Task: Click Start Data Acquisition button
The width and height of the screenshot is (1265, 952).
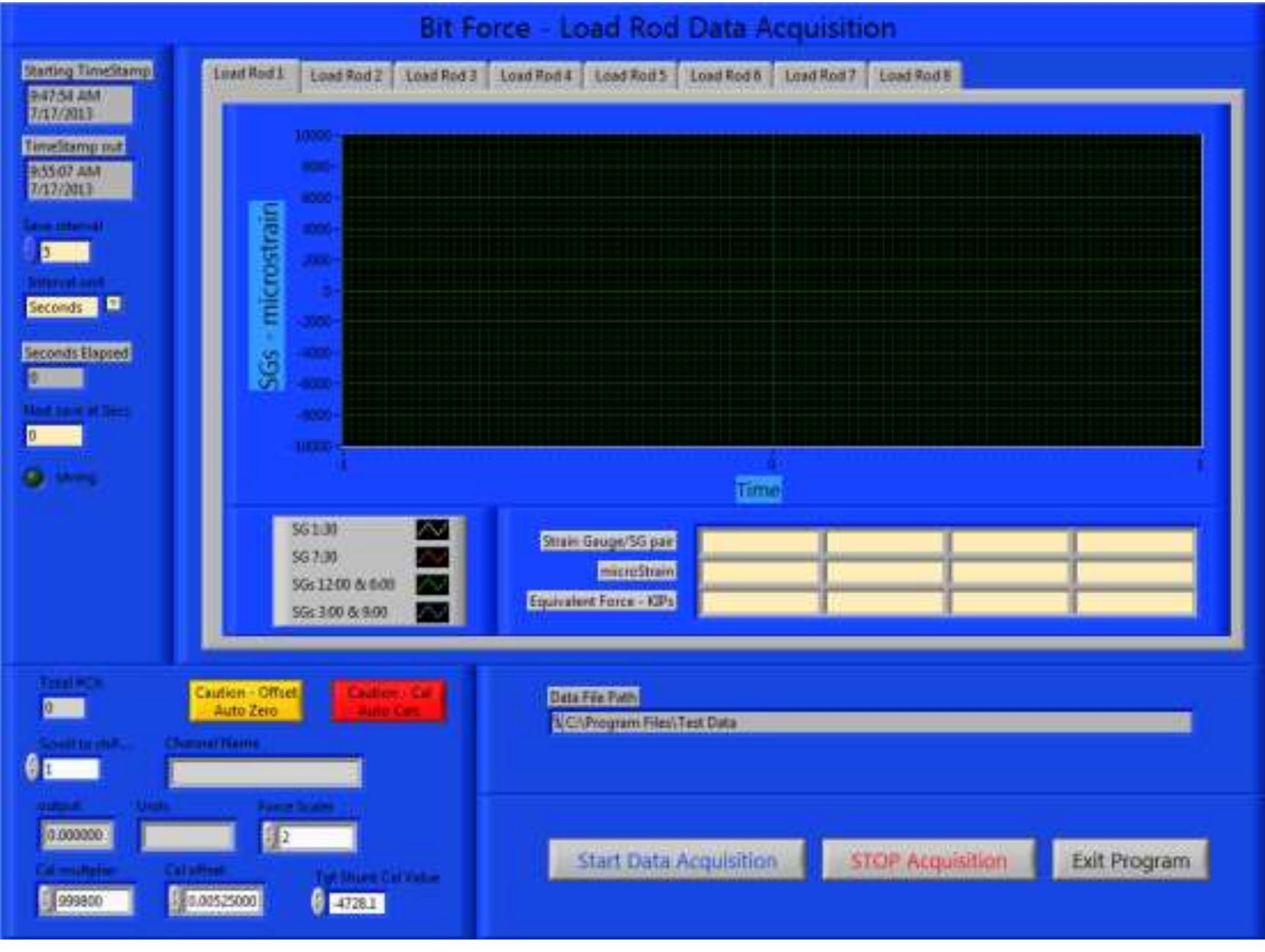Action: click(676, 860)
